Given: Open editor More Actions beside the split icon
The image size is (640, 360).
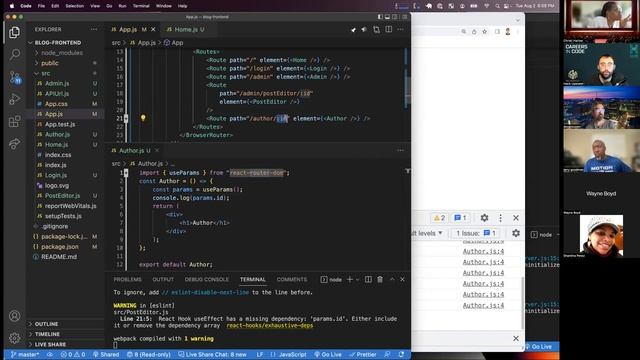Looking at the screenshot, I should (x=400, y=29).
